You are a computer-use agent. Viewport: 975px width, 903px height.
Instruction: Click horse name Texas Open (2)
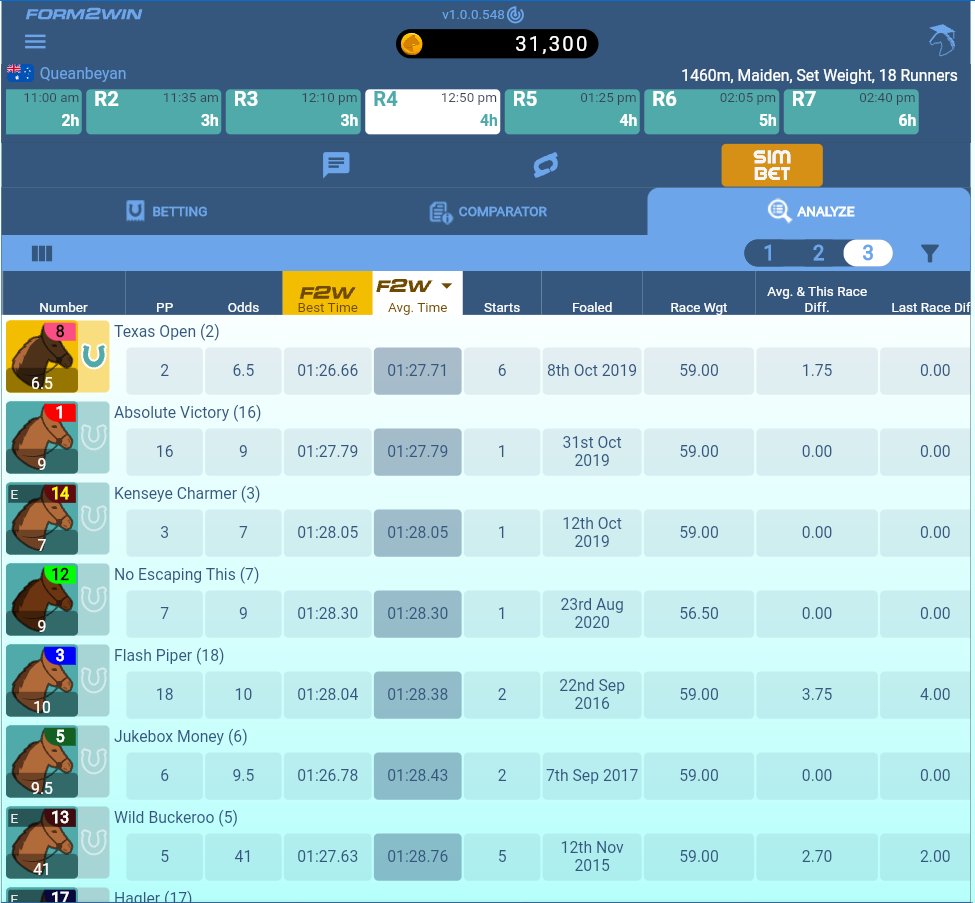167,331
